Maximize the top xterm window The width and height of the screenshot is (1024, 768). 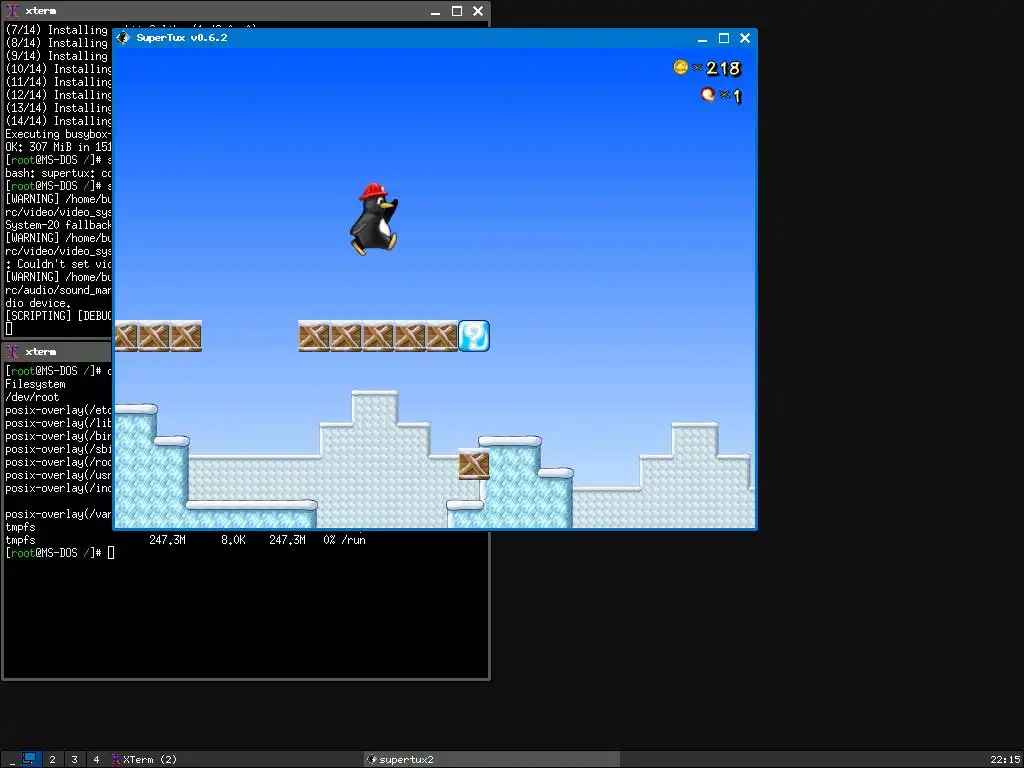pyautogui.click(x=457, y=11)
